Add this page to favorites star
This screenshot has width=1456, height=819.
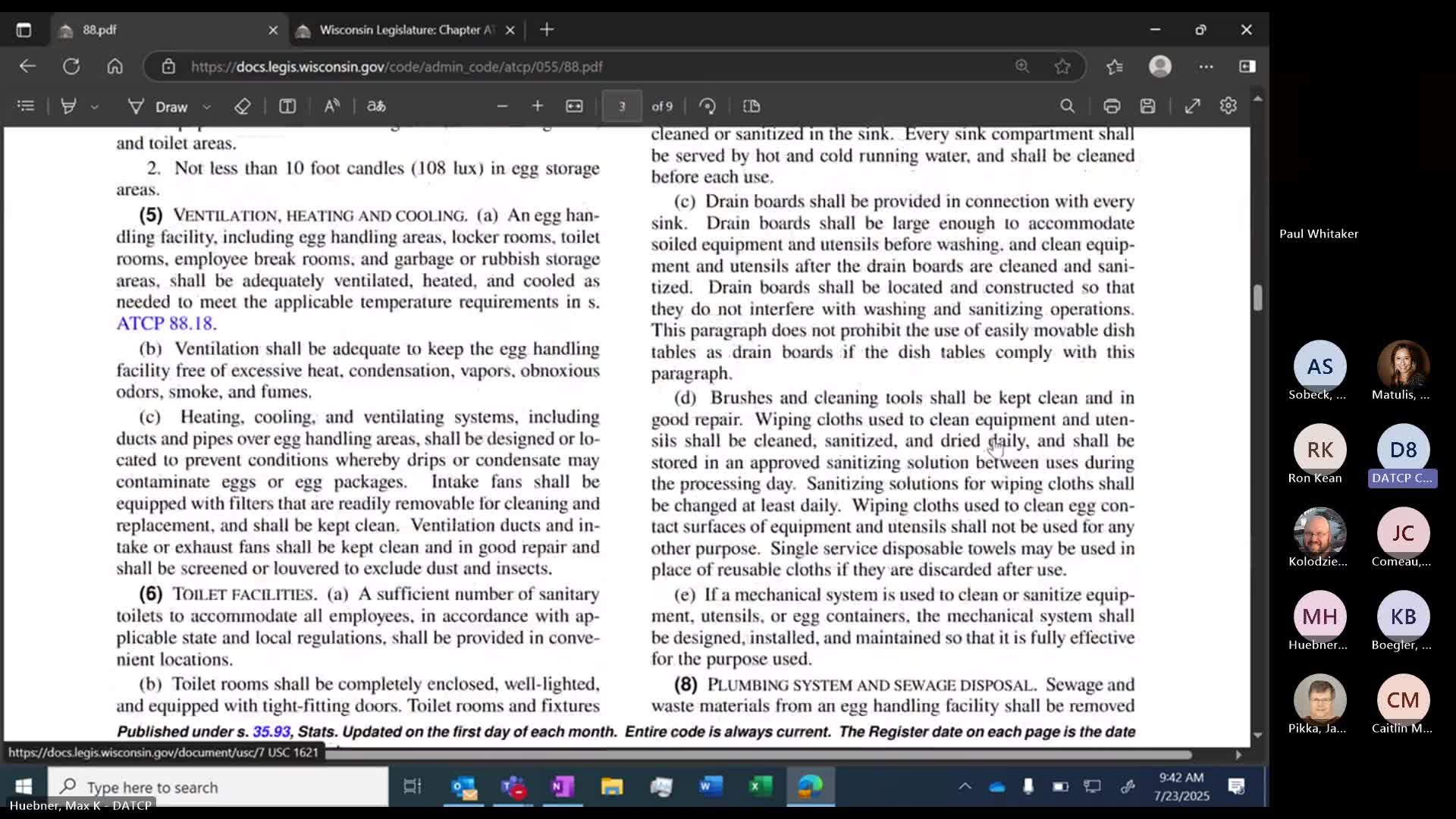click(x=1062, y=67)
